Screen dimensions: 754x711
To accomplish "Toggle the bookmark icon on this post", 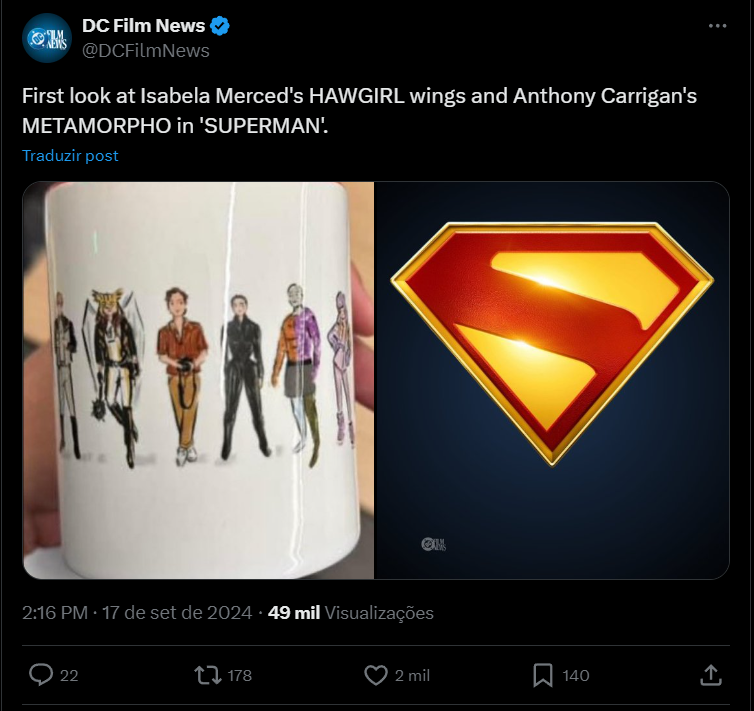I will [x=543, y=675].
